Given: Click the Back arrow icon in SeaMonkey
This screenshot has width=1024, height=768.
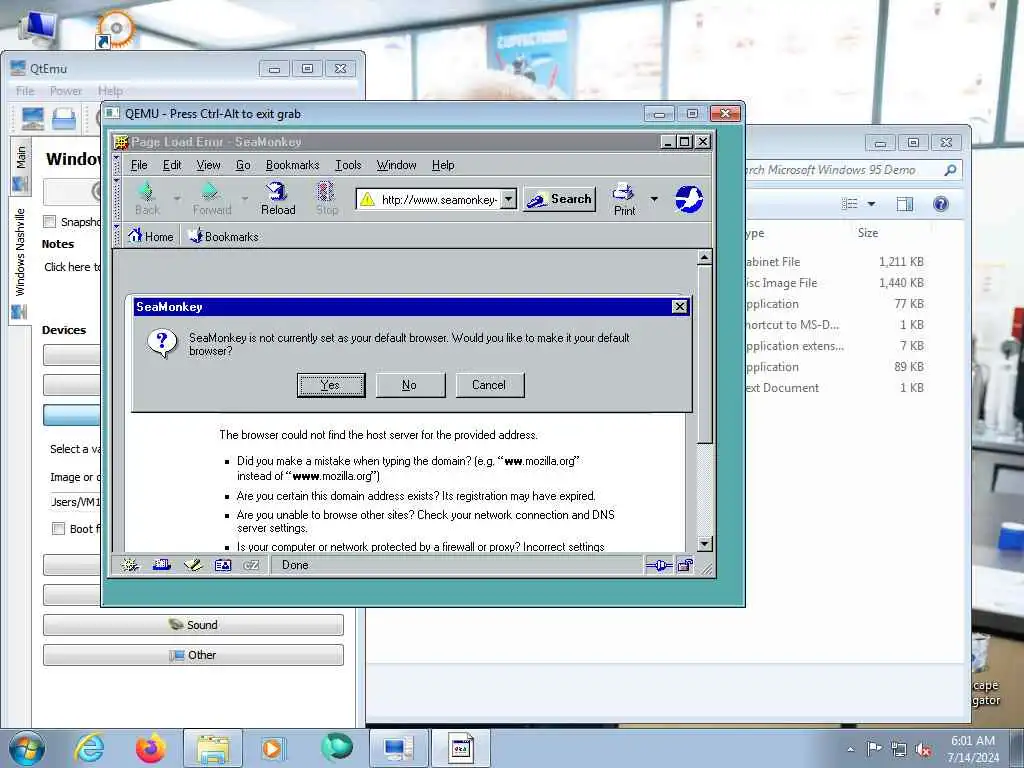Looking at the screenshot, I should pyautogui.click(x=147, y=191).
